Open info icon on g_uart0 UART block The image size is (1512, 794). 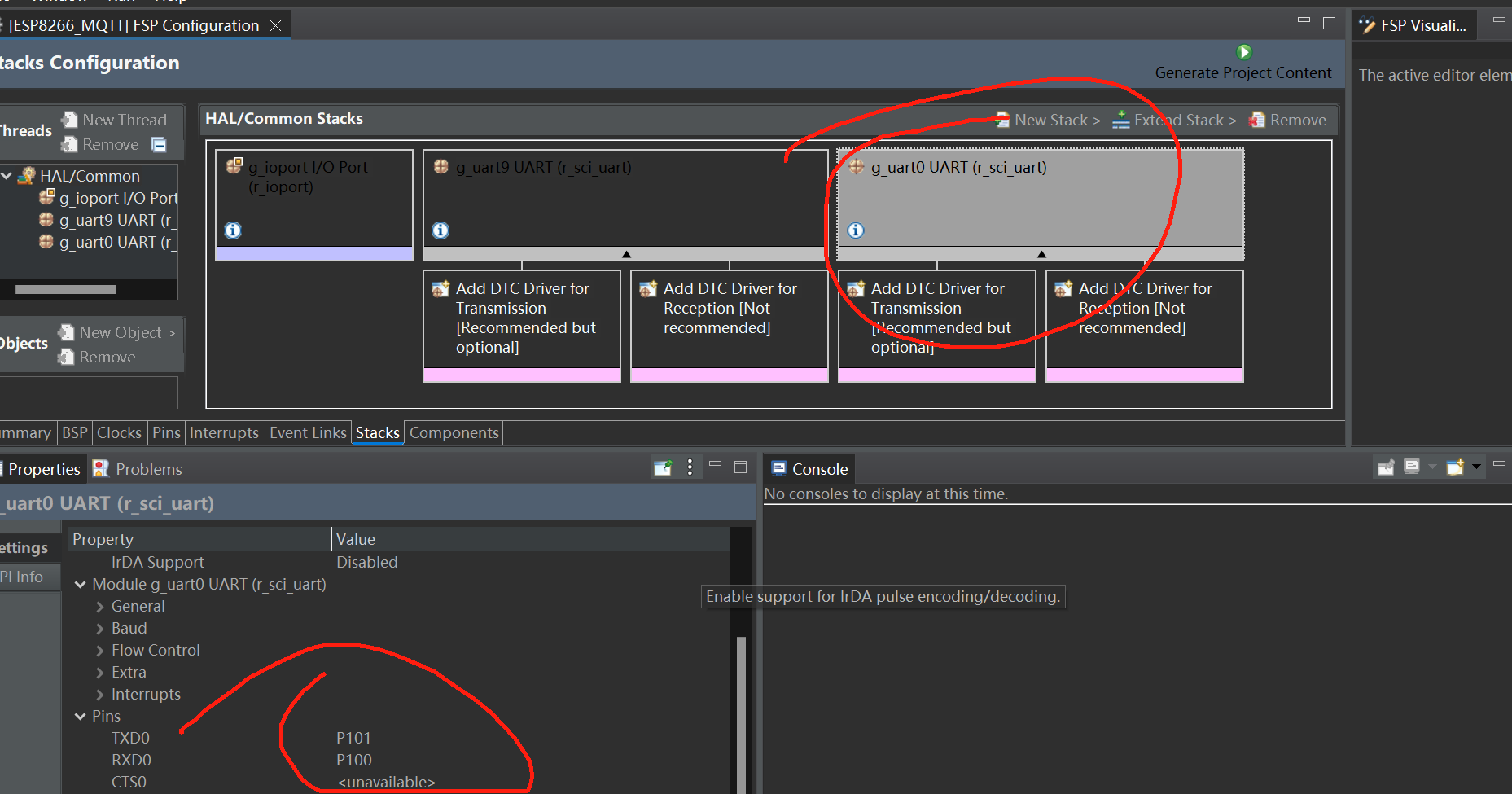pos(856,230)
